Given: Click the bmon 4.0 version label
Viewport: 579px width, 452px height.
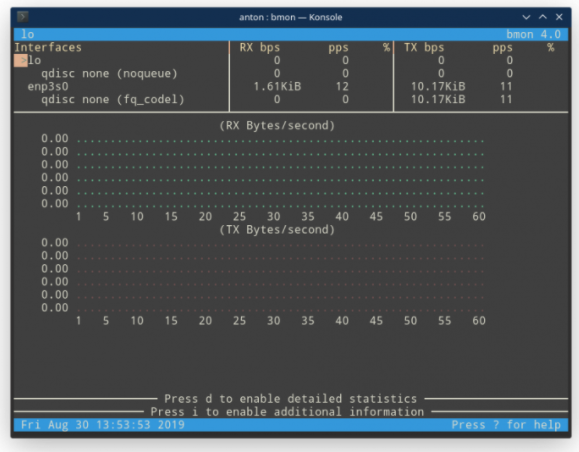Looking at the screenshot, I should click(x=533, y=34).
